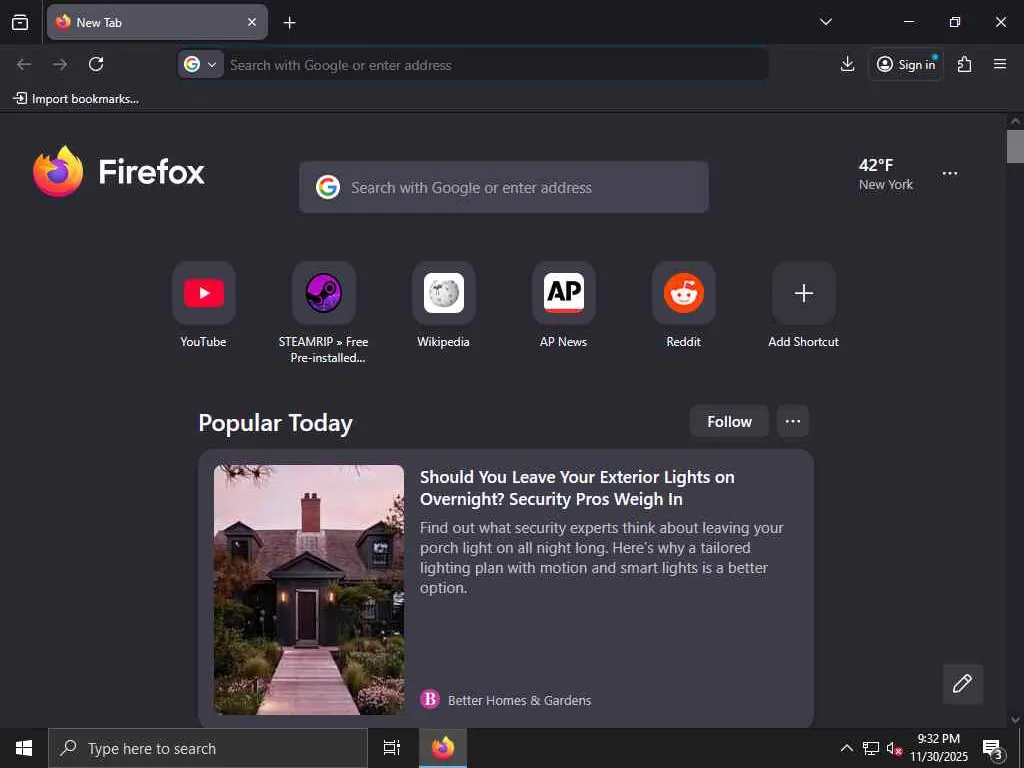This screenshot has width=1024, height=768.
Task: Click the page vertical scrollbar thumb
Action: 1015,146
